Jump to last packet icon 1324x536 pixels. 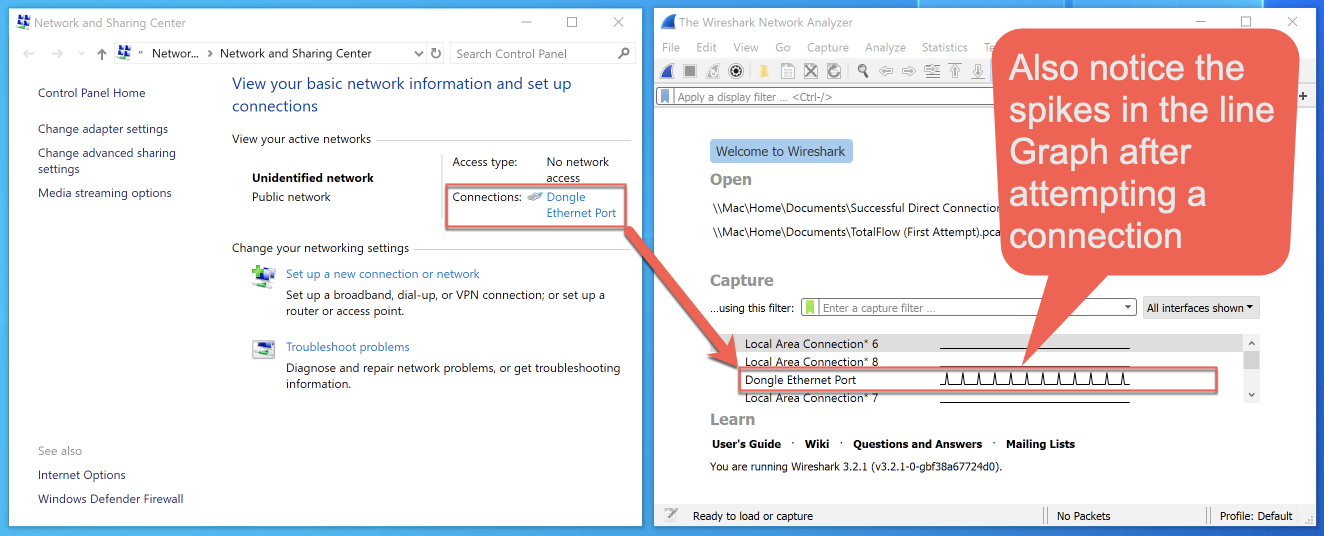[x=978, y=71]
